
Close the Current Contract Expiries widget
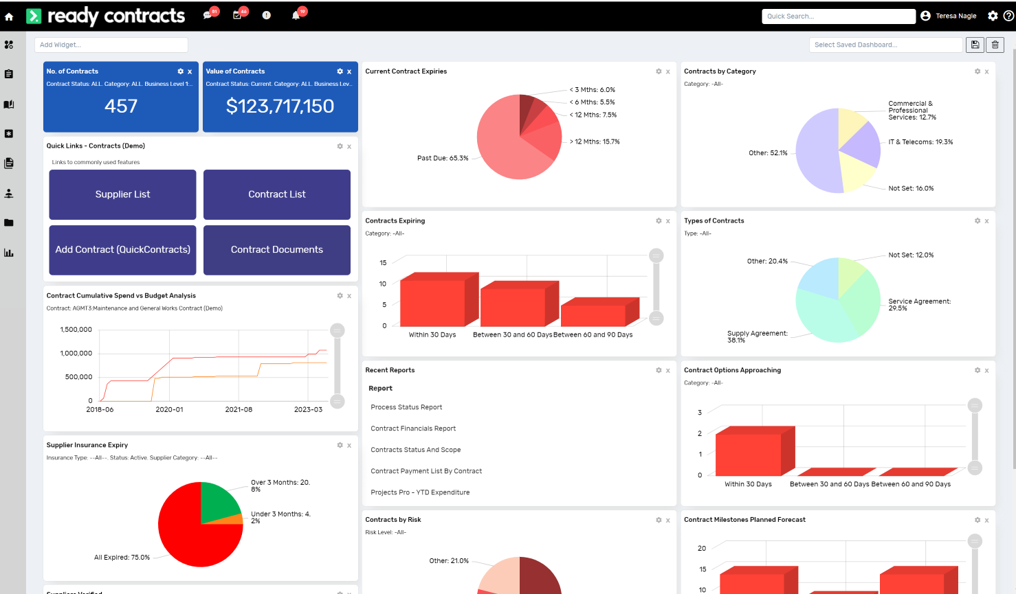click(x=668, y=72)
